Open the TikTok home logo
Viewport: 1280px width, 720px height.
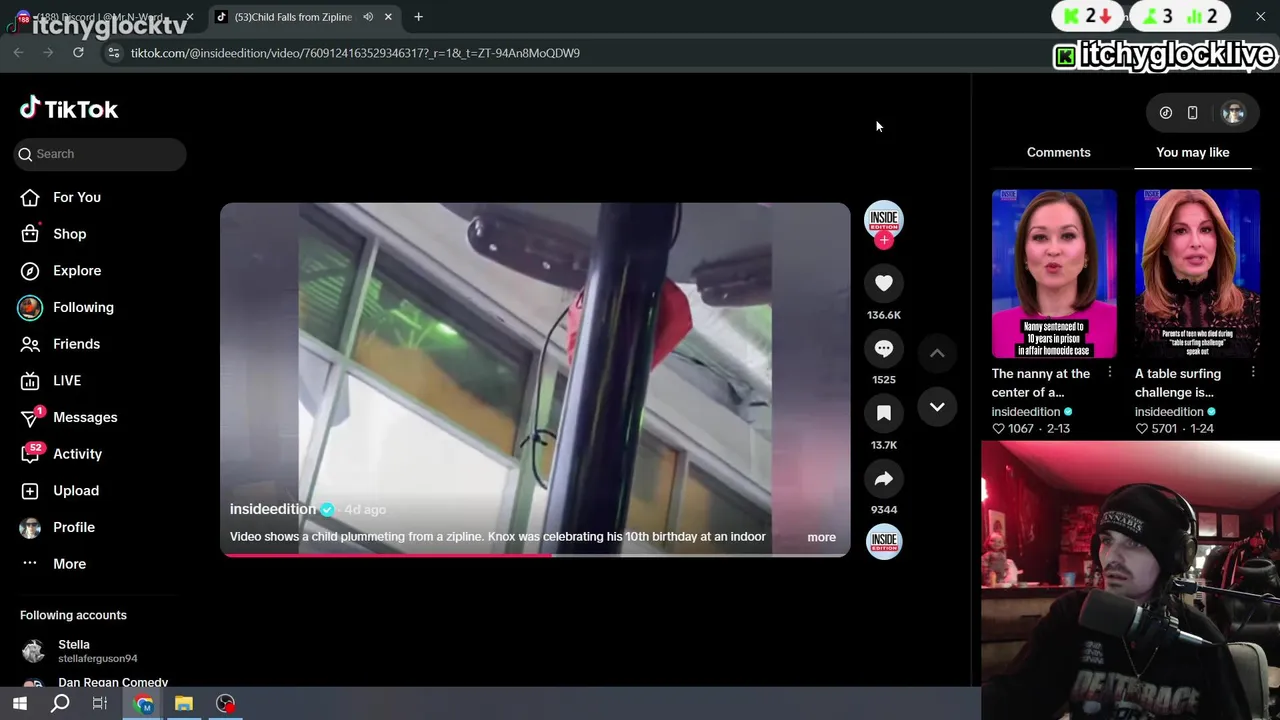[69, 109]
